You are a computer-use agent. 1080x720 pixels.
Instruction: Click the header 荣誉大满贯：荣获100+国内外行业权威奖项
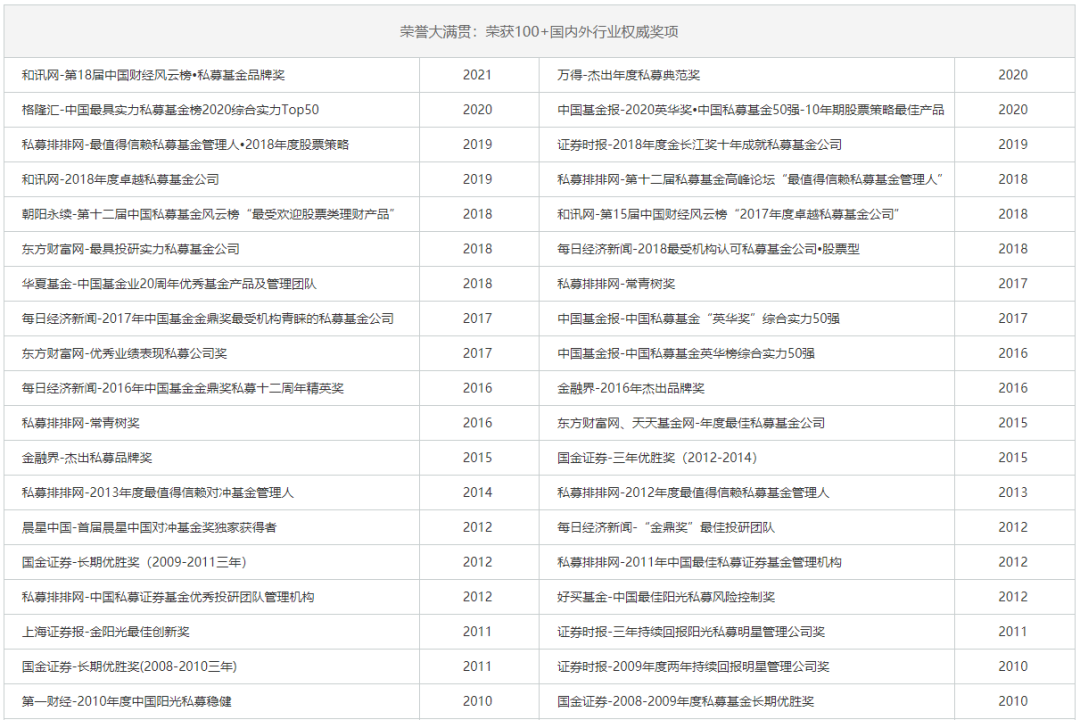539,32
